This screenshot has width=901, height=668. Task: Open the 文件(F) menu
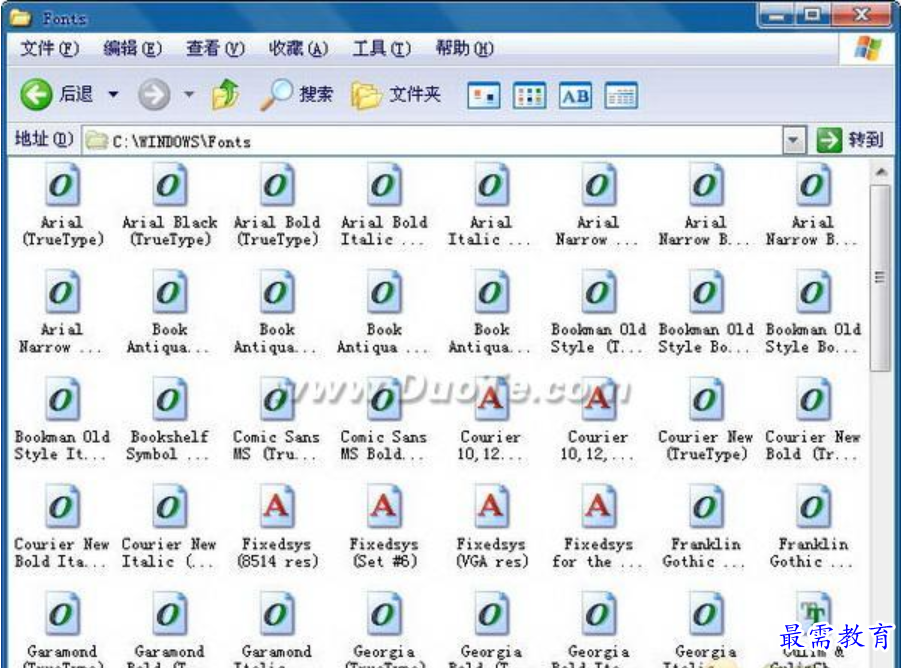pyautogui.click(x=49, y=49)
